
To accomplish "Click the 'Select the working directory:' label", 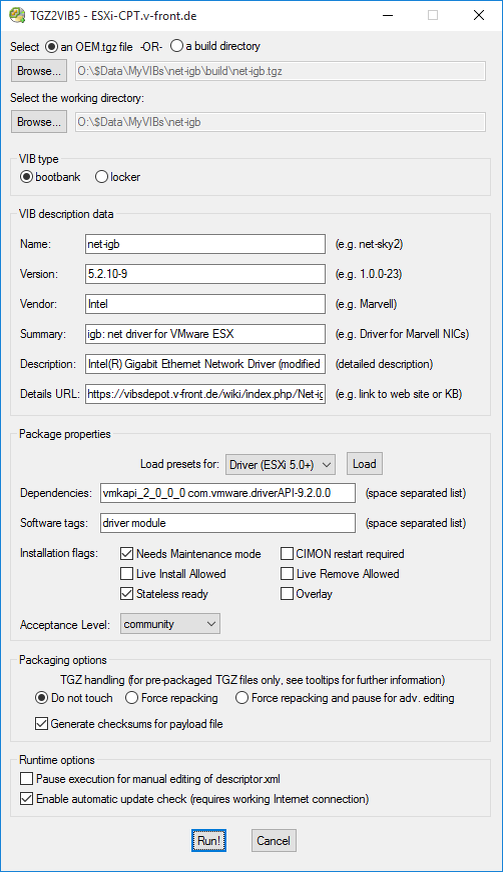I will (77, 98).
